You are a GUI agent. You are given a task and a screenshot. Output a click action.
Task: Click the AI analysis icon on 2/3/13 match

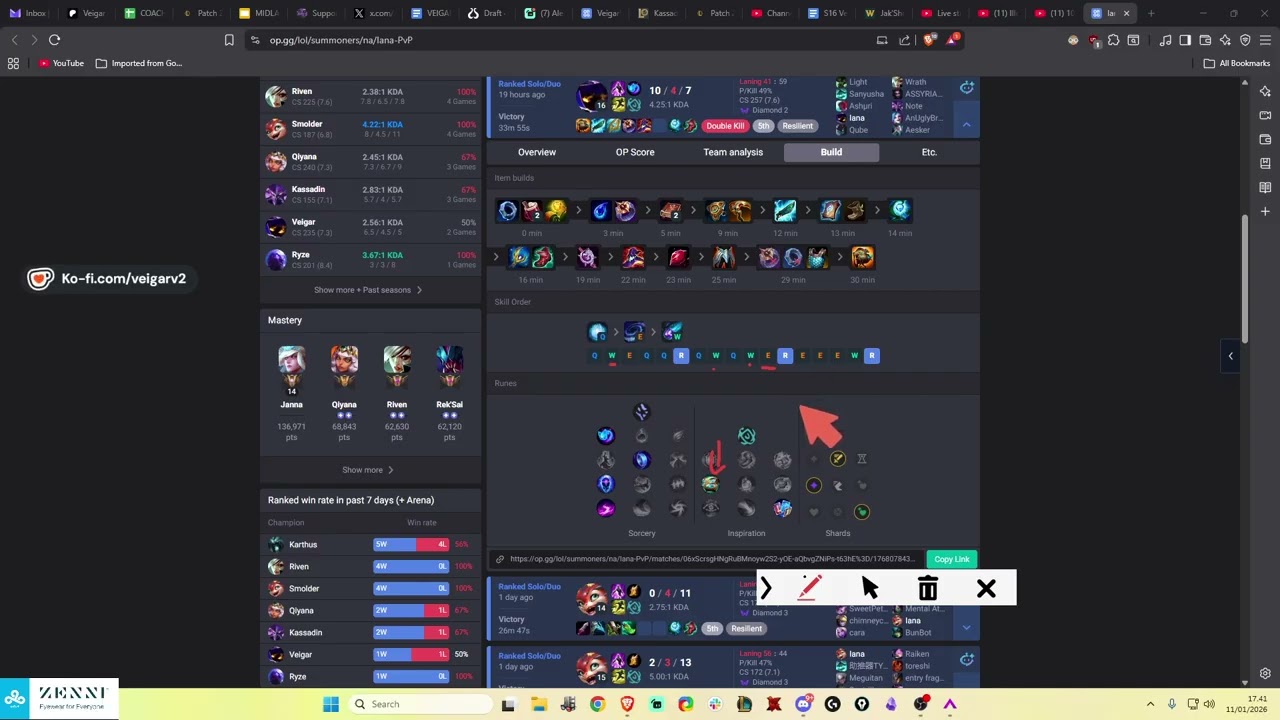click(x=966, y=659)
